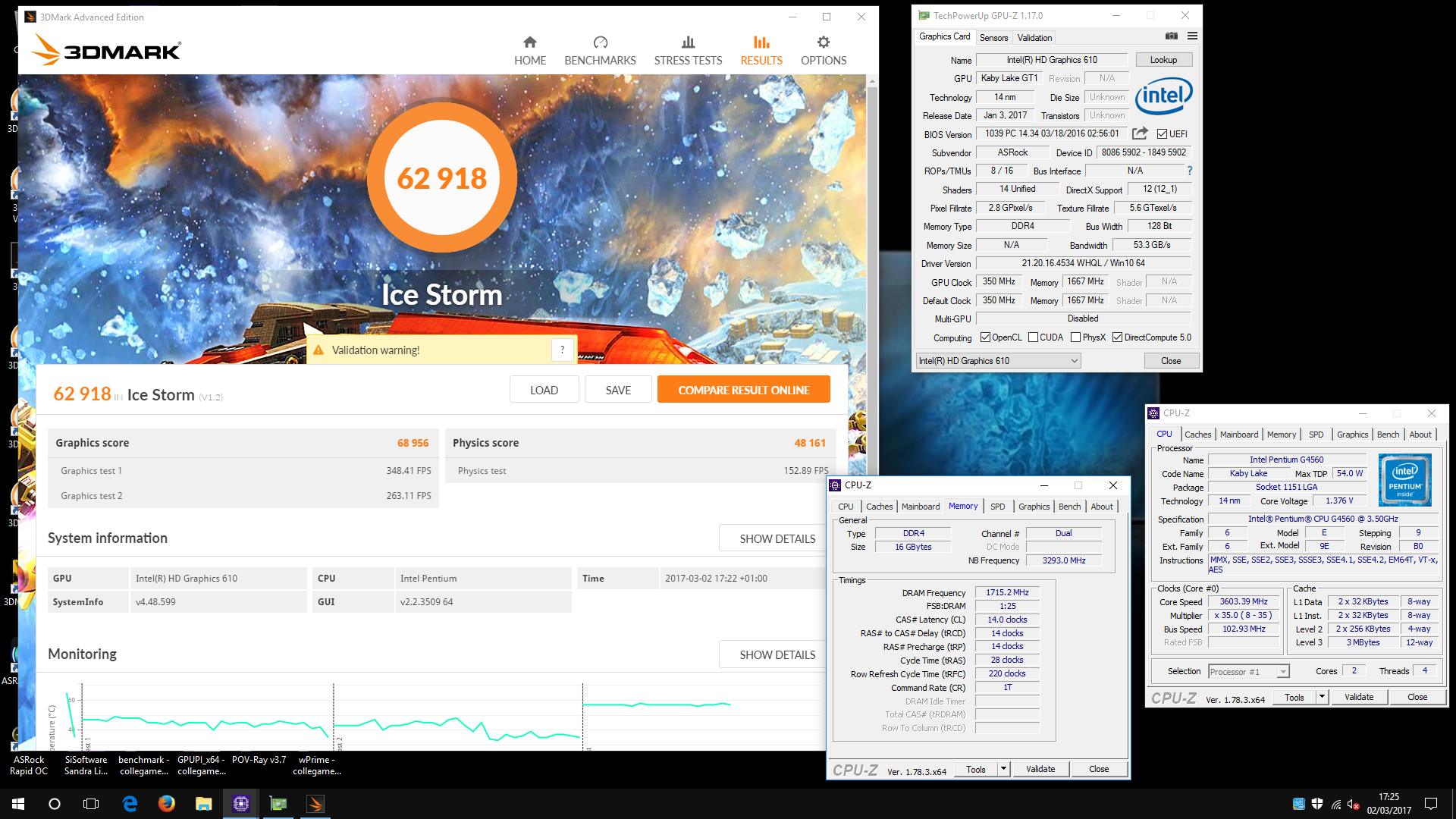The image size is (1456, 819).
Task: Click Validate in the CPU-tab CPU-Z window
Action: [x=1358, y=697]
